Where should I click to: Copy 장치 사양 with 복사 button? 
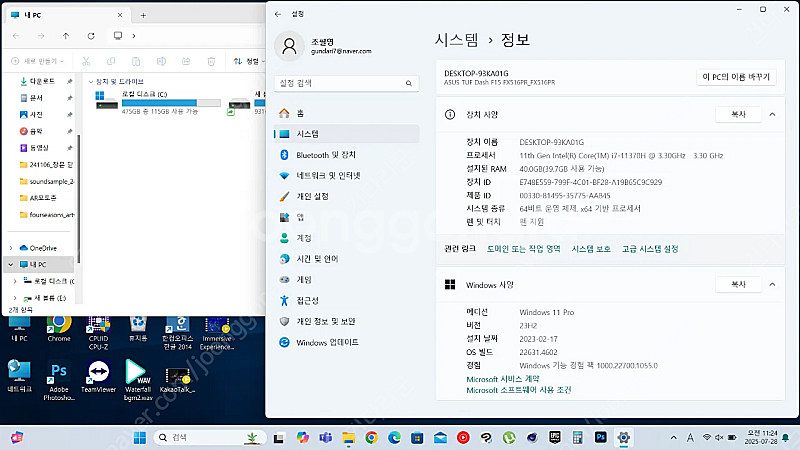coord(738,114)
